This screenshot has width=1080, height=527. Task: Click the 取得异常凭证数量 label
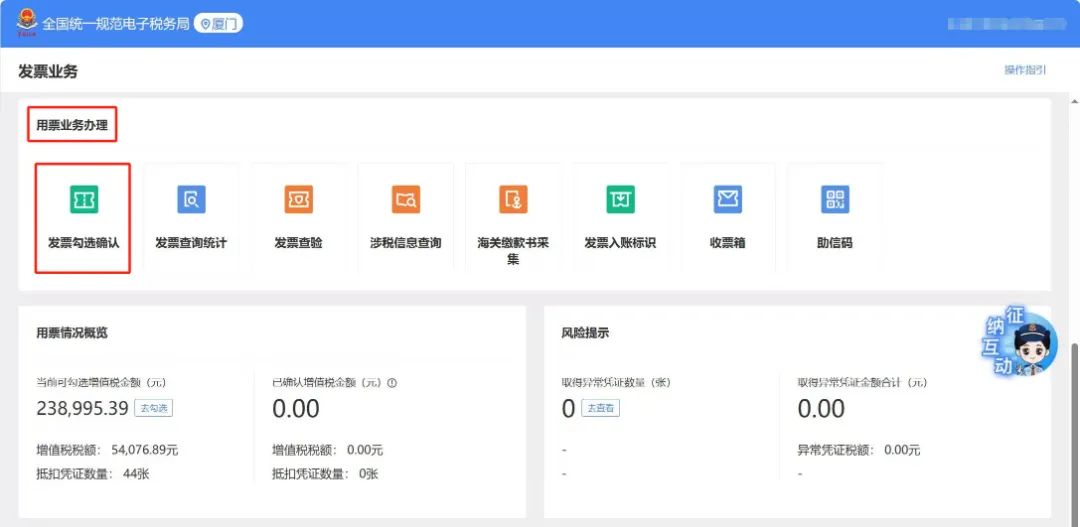(616, 382)
